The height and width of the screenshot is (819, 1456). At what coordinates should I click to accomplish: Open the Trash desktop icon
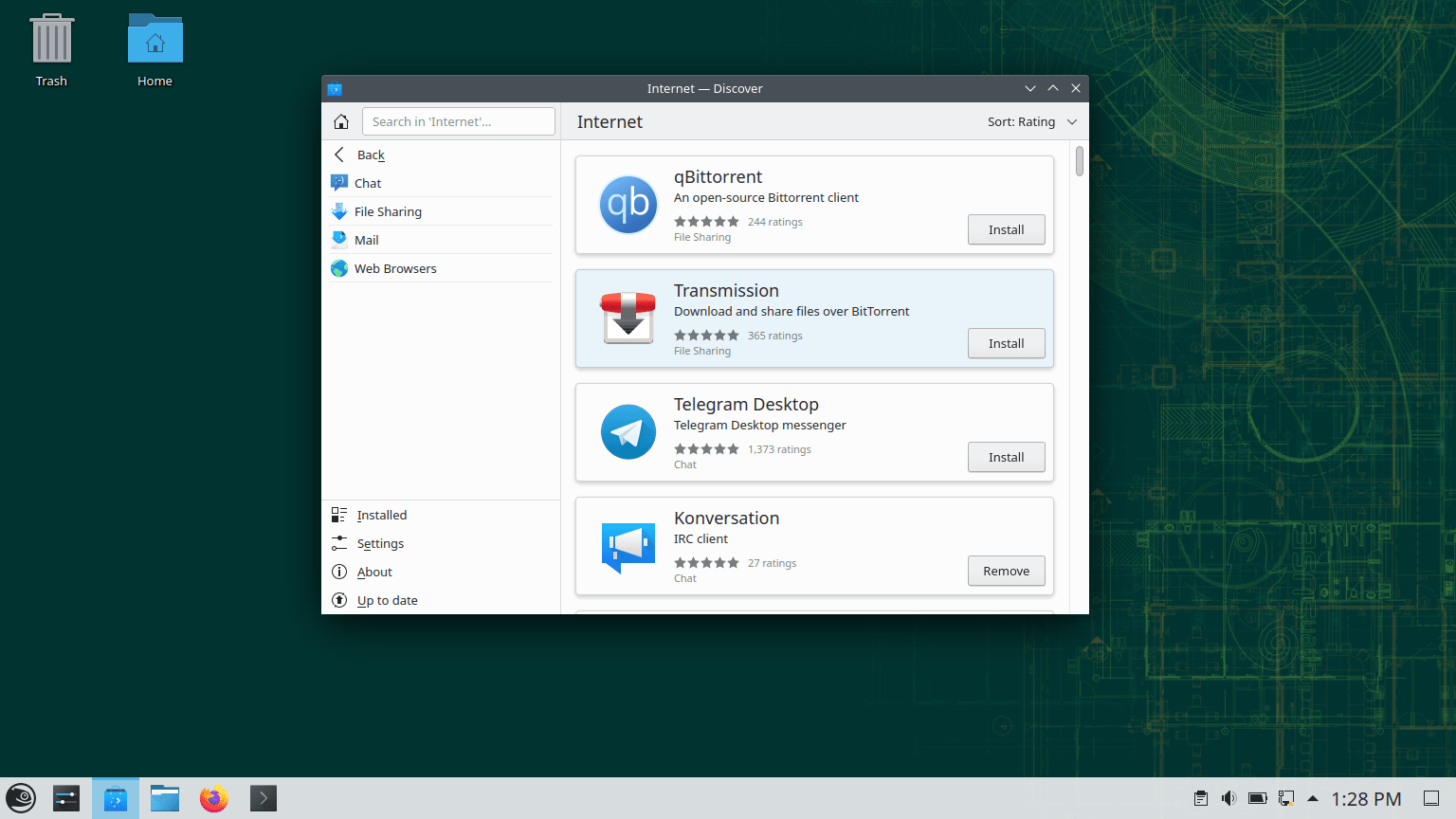click(52, 51)
